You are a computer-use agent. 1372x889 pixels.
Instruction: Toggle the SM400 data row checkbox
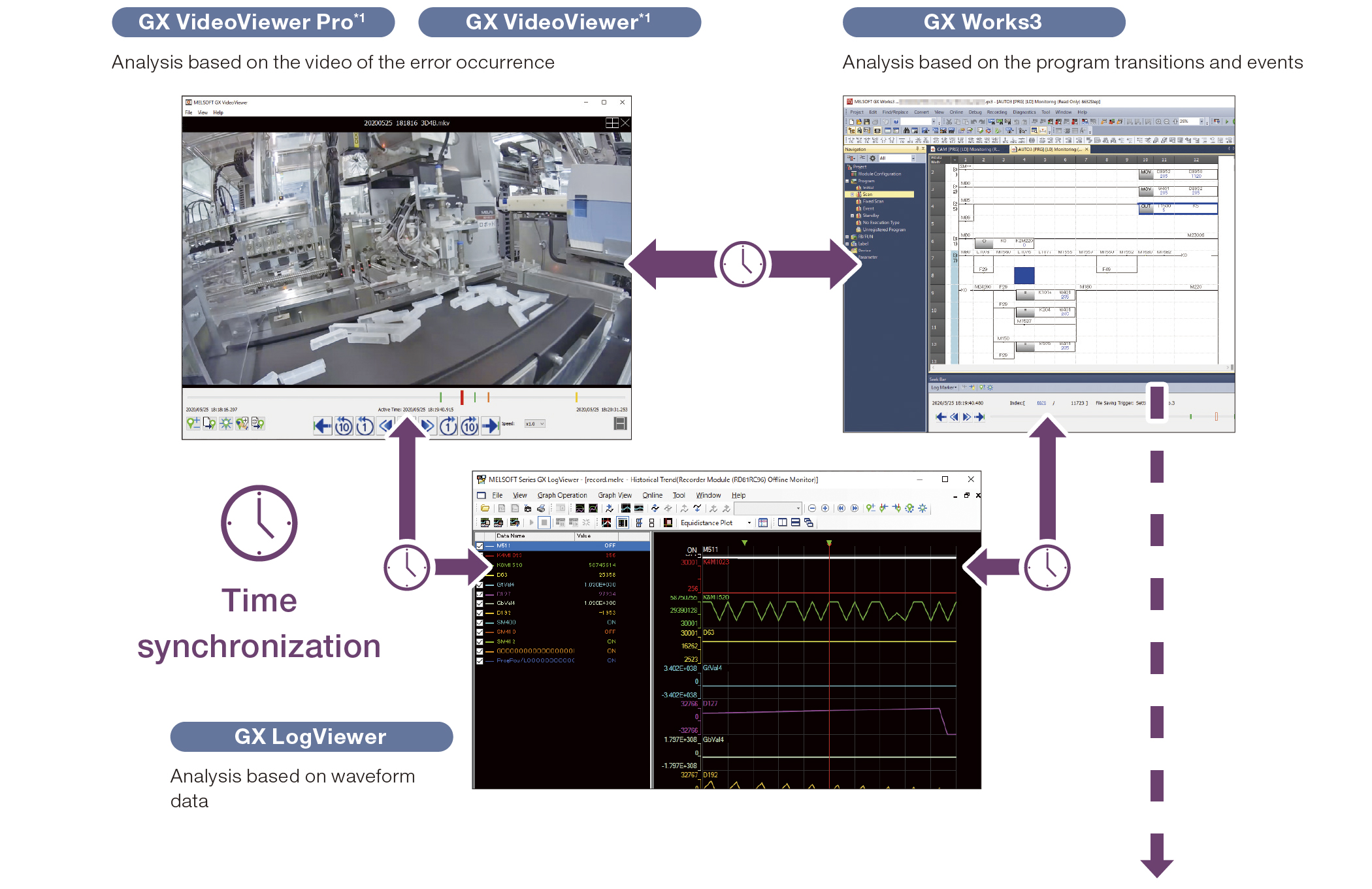coord(480,622)
